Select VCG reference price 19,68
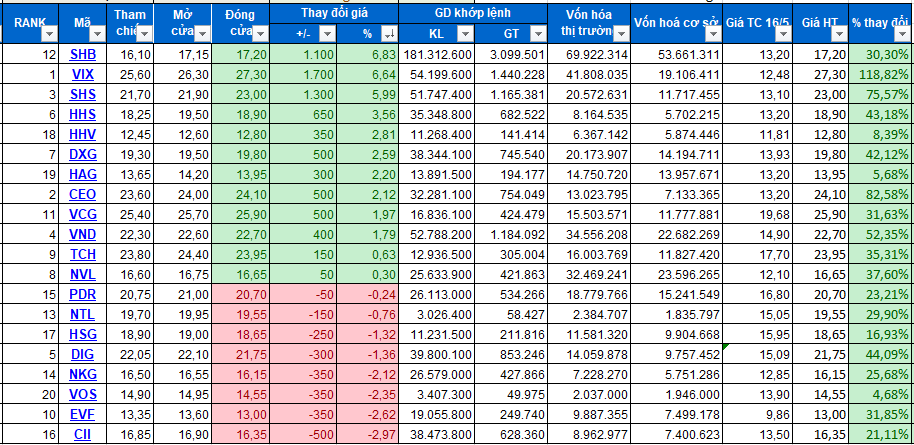914x445 pixels. point(757,215)
